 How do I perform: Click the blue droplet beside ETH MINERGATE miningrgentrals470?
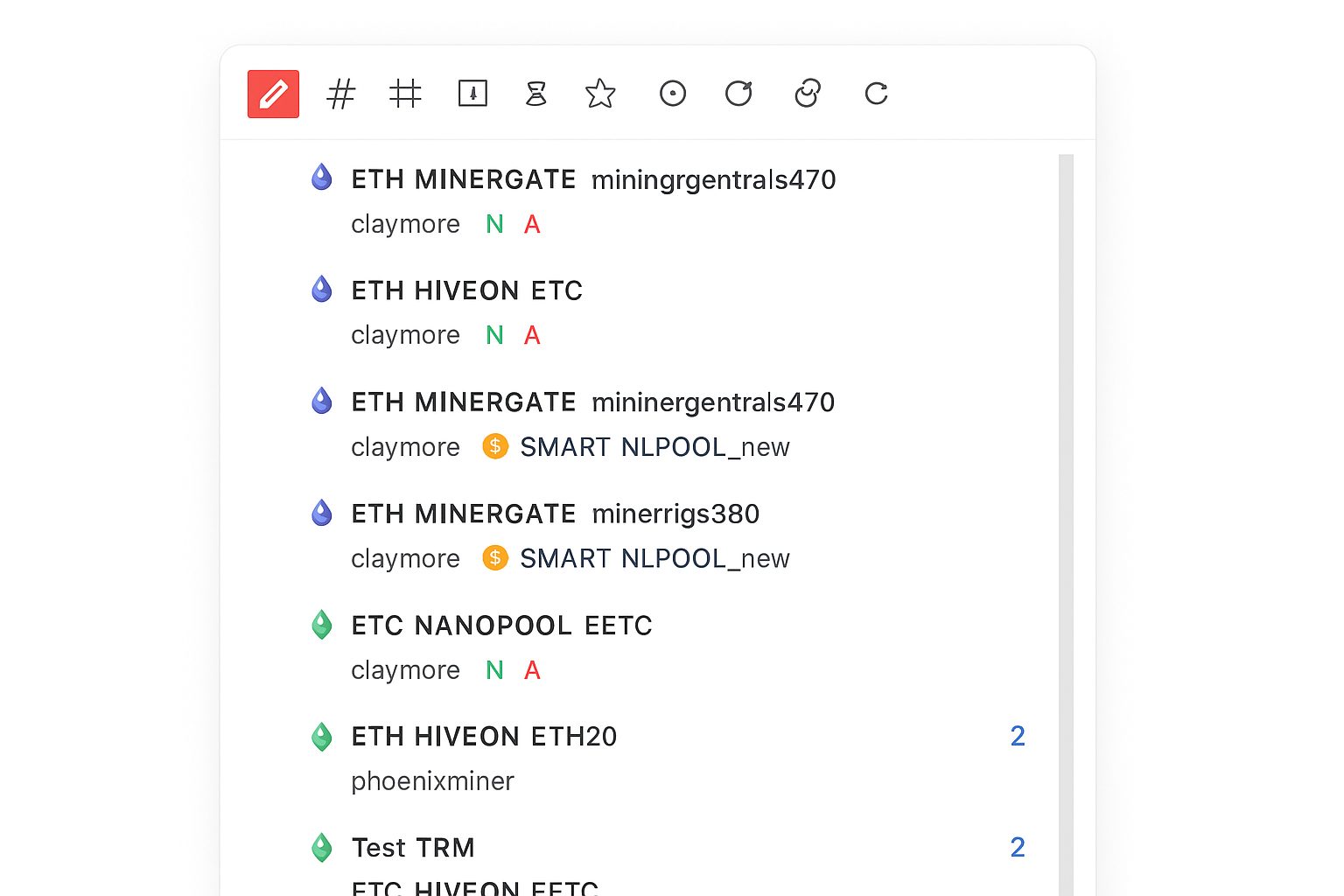tap(322, 177)
